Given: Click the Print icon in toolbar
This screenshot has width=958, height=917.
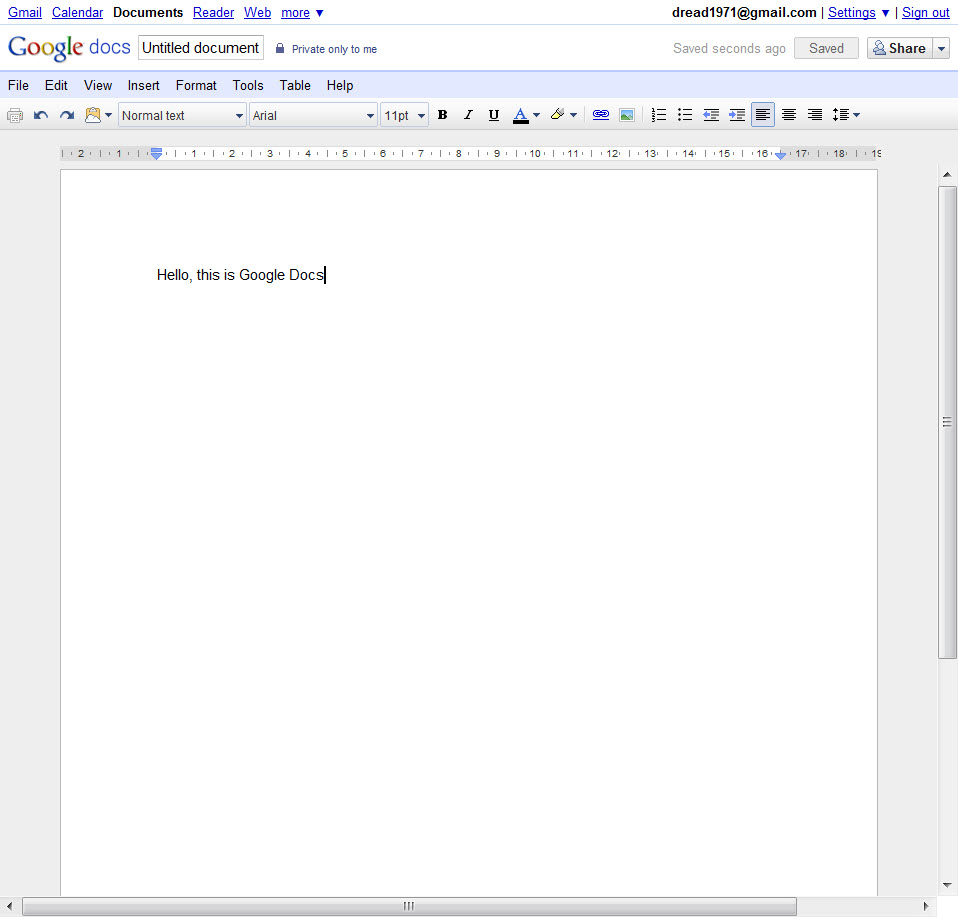Looking at the screenshot, I should [15, 115].
